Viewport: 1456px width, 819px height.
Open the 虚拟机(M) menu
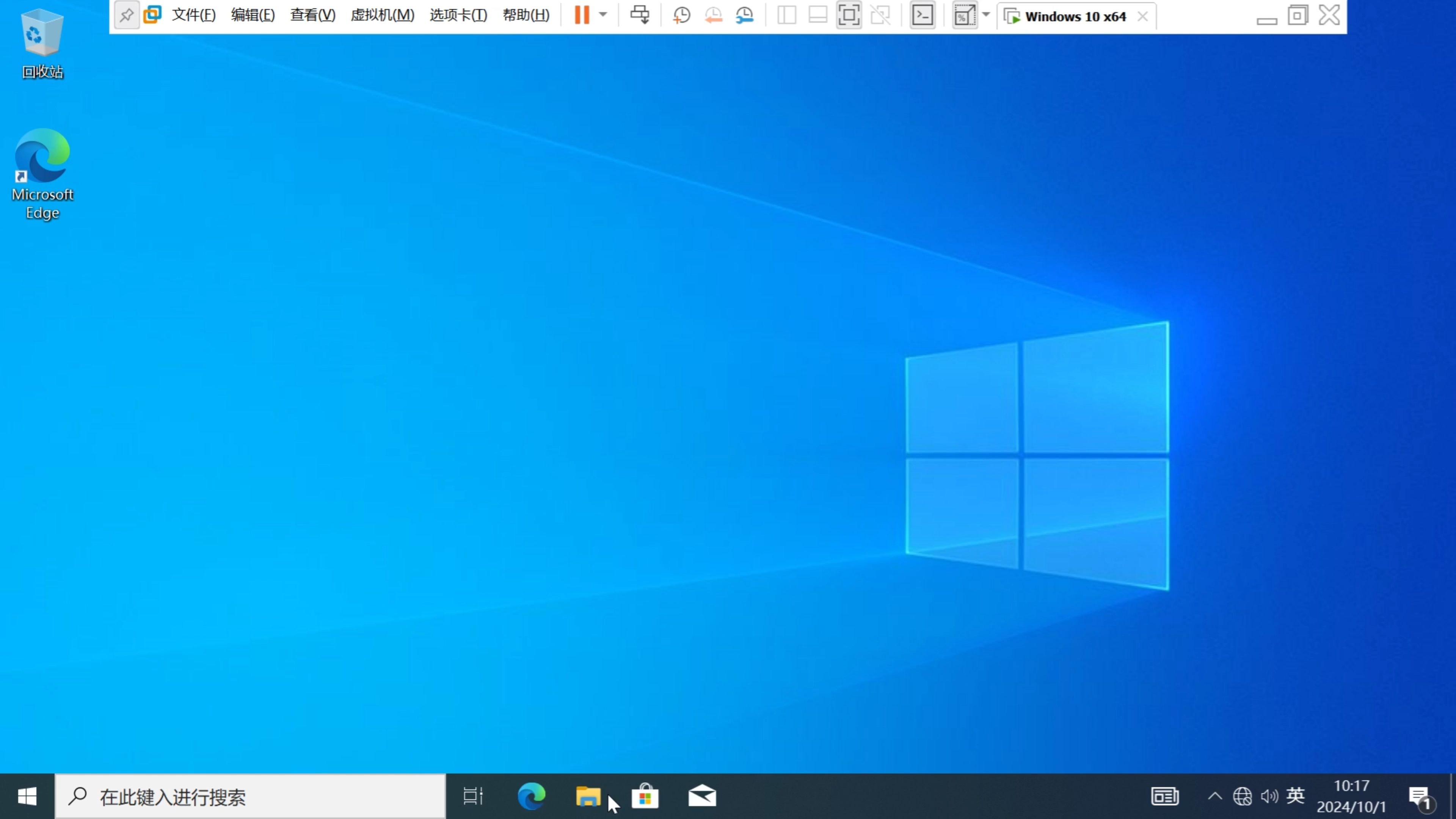click(383, 15)
